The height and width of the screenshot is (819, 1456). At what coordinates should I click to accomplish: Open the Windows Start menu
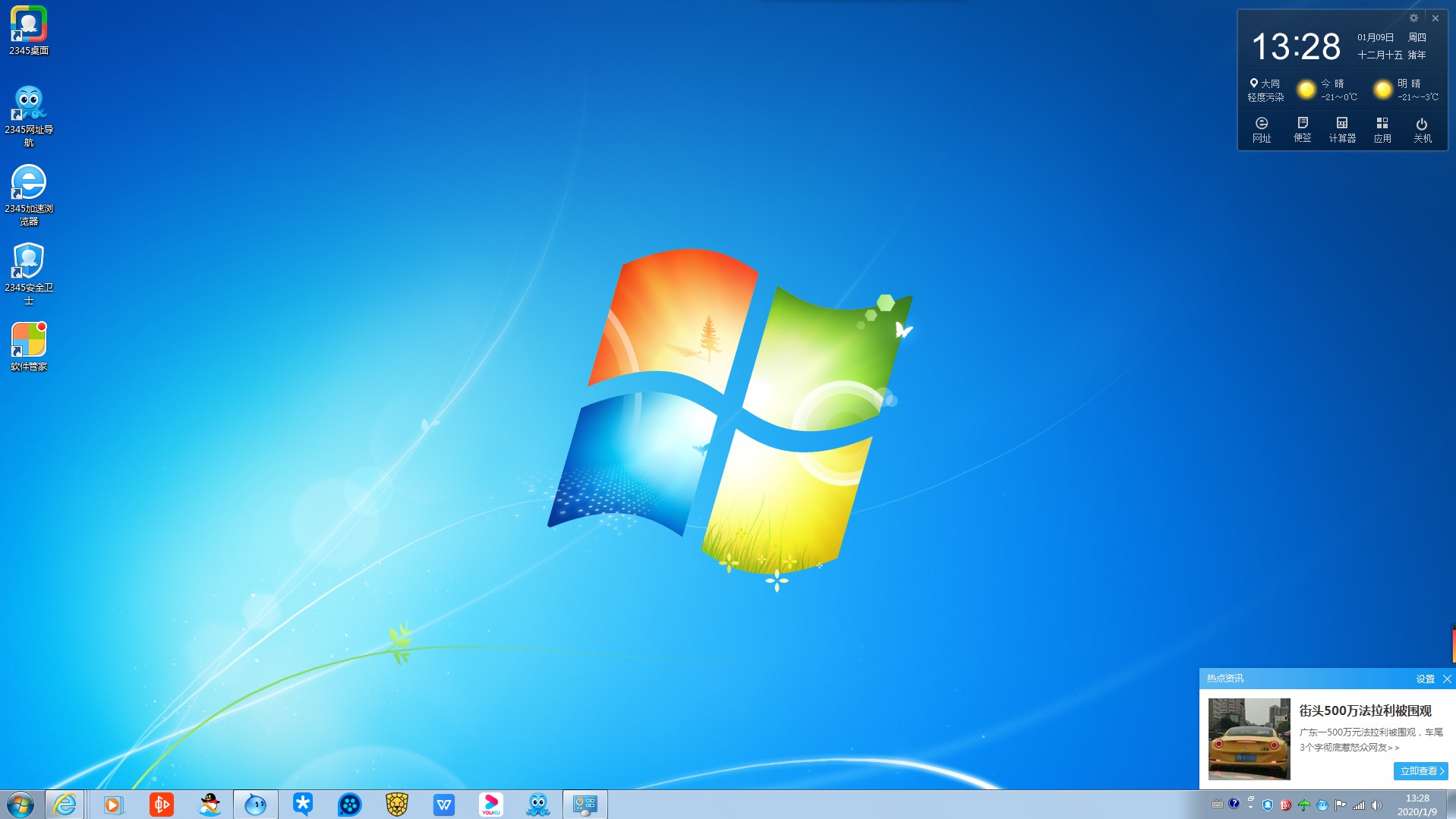pos(20,805)
